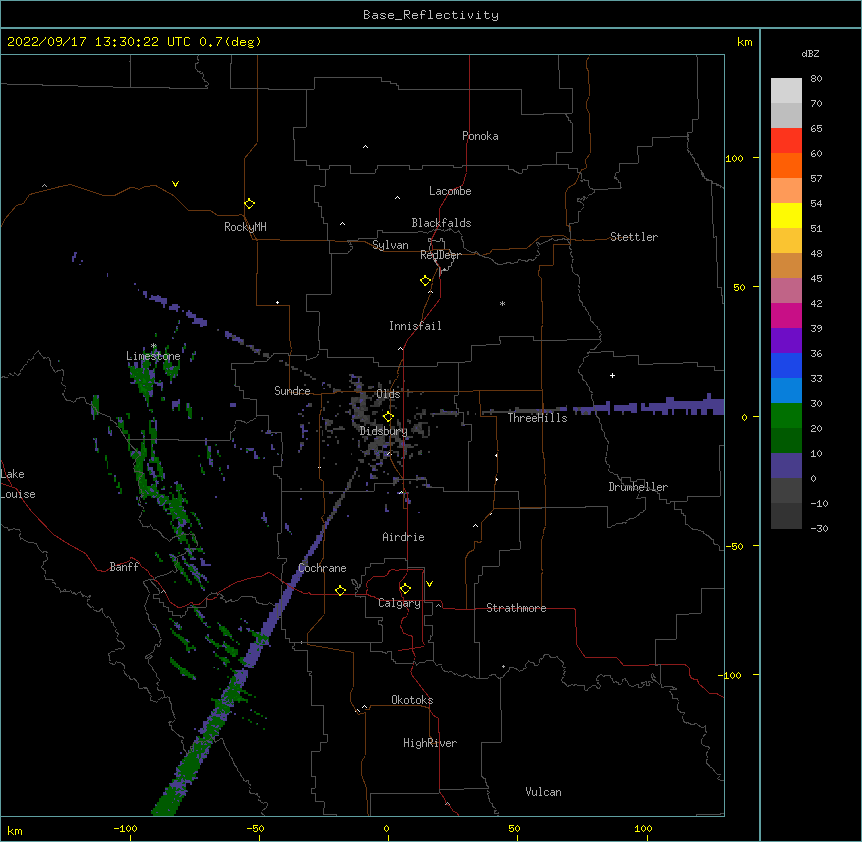The image size is (862, 842).
Task: Click the Strathmore city label
Action: tap(516, 608)
